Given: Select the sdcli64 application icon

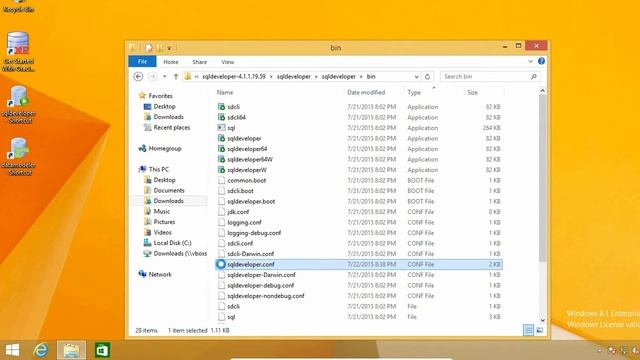Looking at the screenshot, I should [221, 118].
